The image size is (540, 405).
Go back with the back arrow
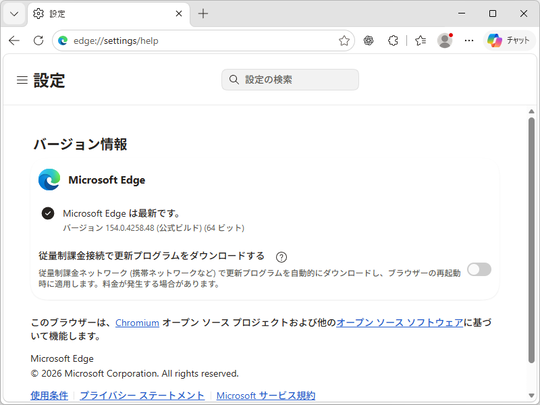point(14,41)
